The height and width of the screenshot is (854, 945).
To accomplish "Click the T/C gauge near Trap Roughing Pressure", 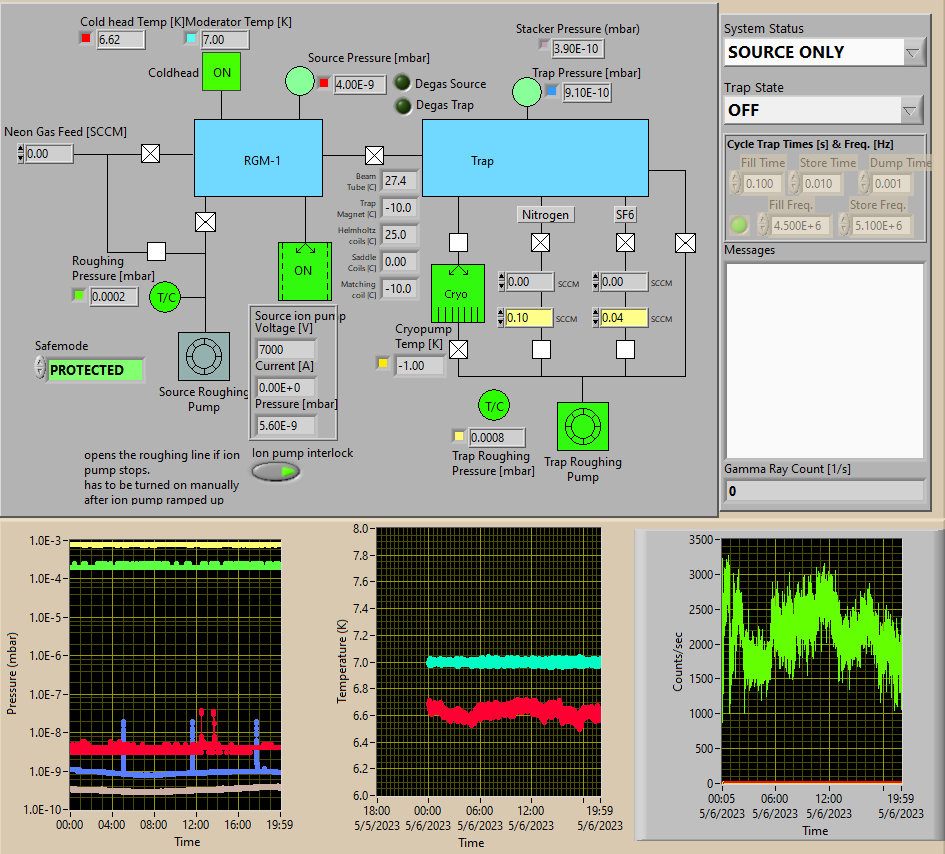I will (492, 405).
